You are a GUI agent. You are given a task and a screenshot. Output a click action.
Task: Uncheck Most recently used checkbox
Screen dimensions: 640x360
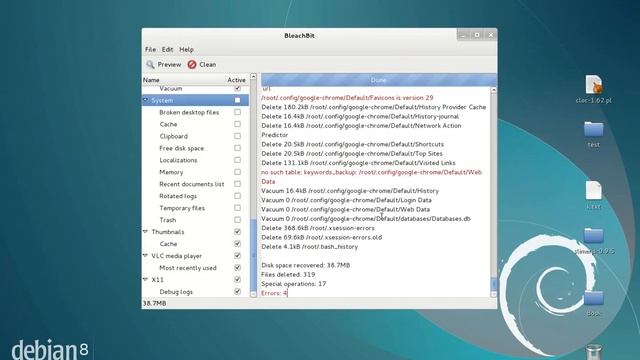(237, 267)
